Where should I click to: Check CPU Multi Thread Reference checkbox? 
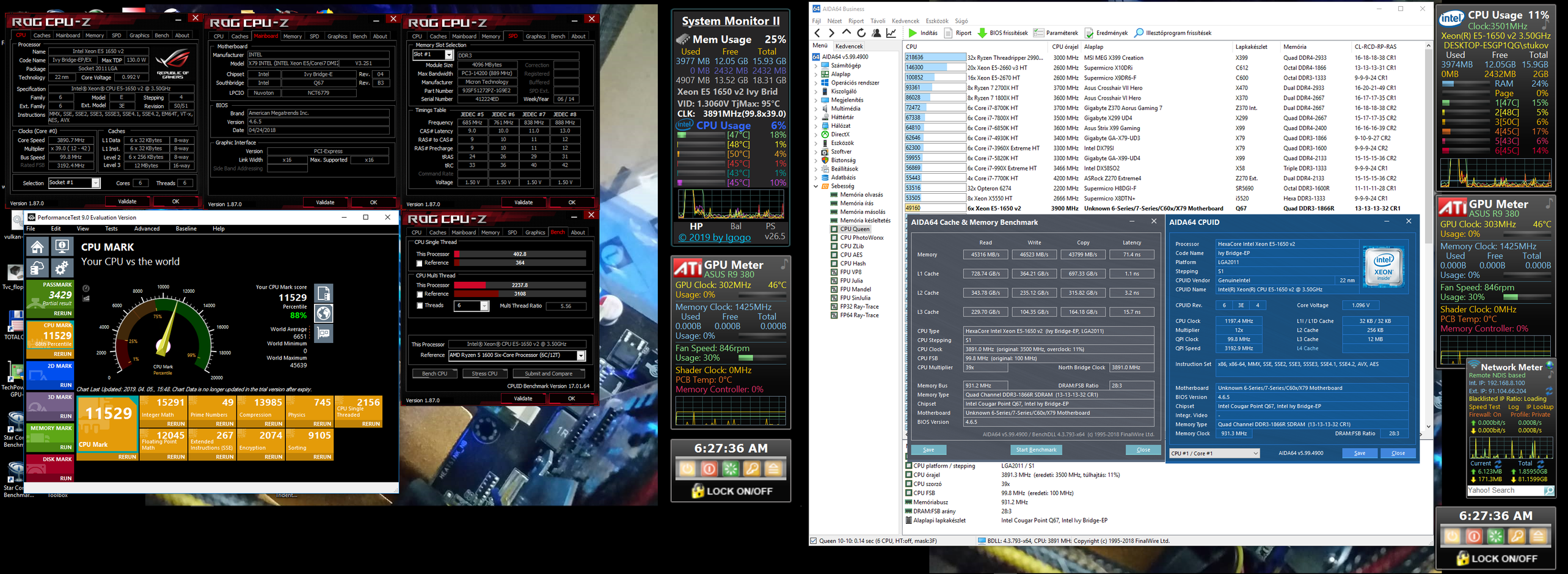419,295
